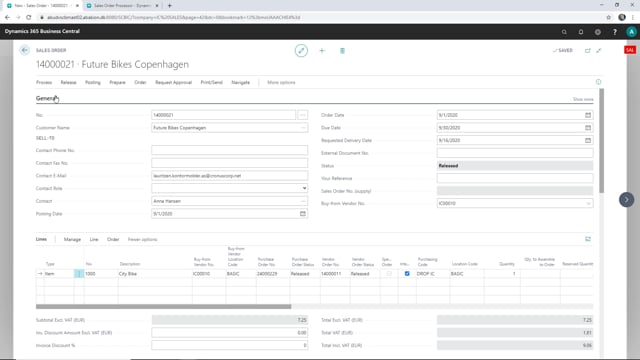Click the horizontal scrollbar under Lines
Image resolution: width=640 pixels, height=360 pixels.
(163, 306)
